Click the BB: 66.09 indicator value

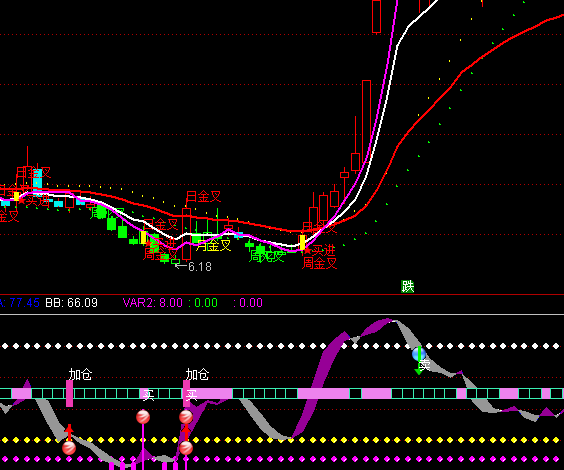tap(71, 303)
